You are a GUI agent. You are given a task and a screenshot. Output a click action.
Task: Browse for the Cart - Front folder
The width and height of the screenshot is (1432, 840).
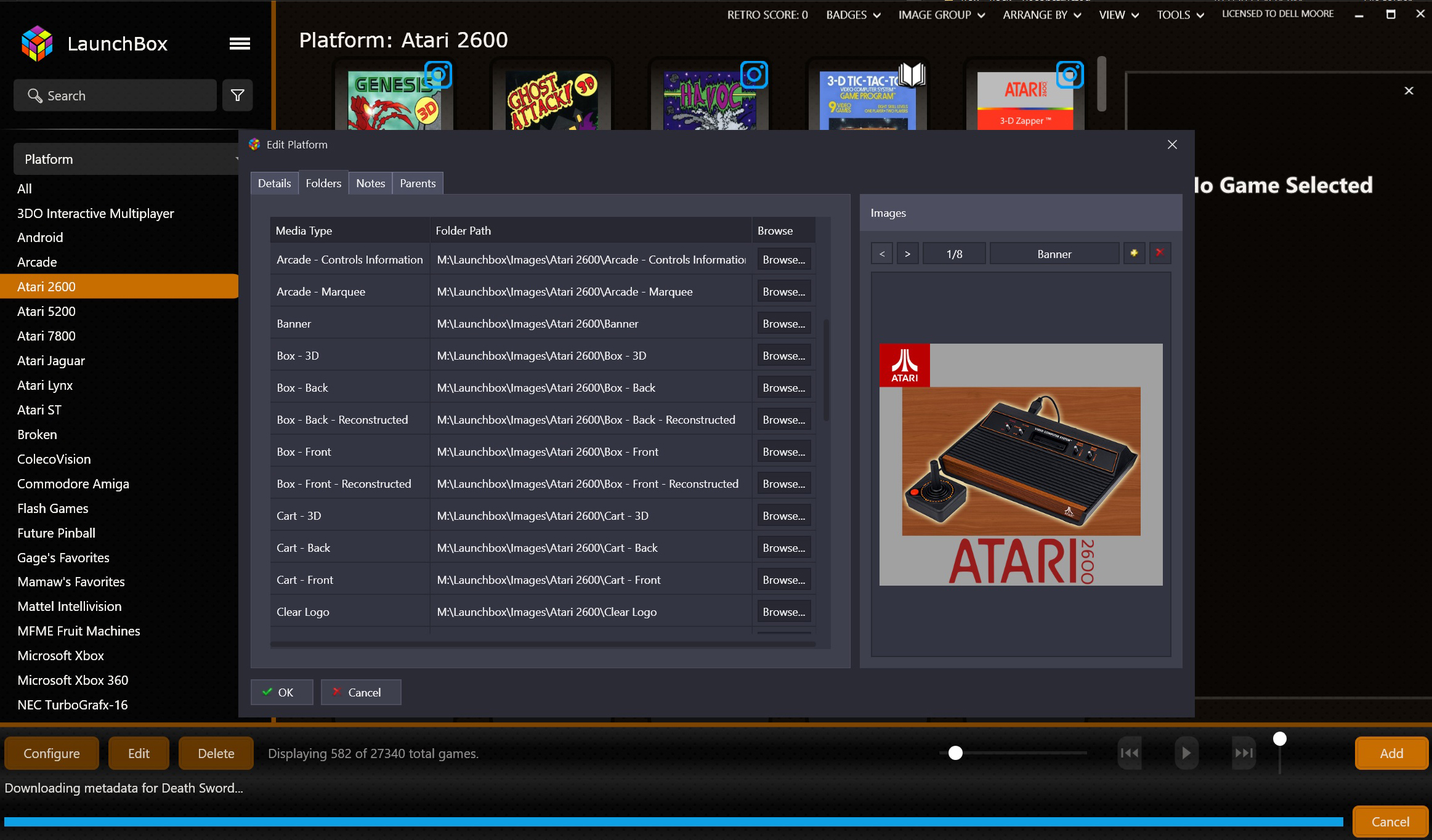click(784, 580)
